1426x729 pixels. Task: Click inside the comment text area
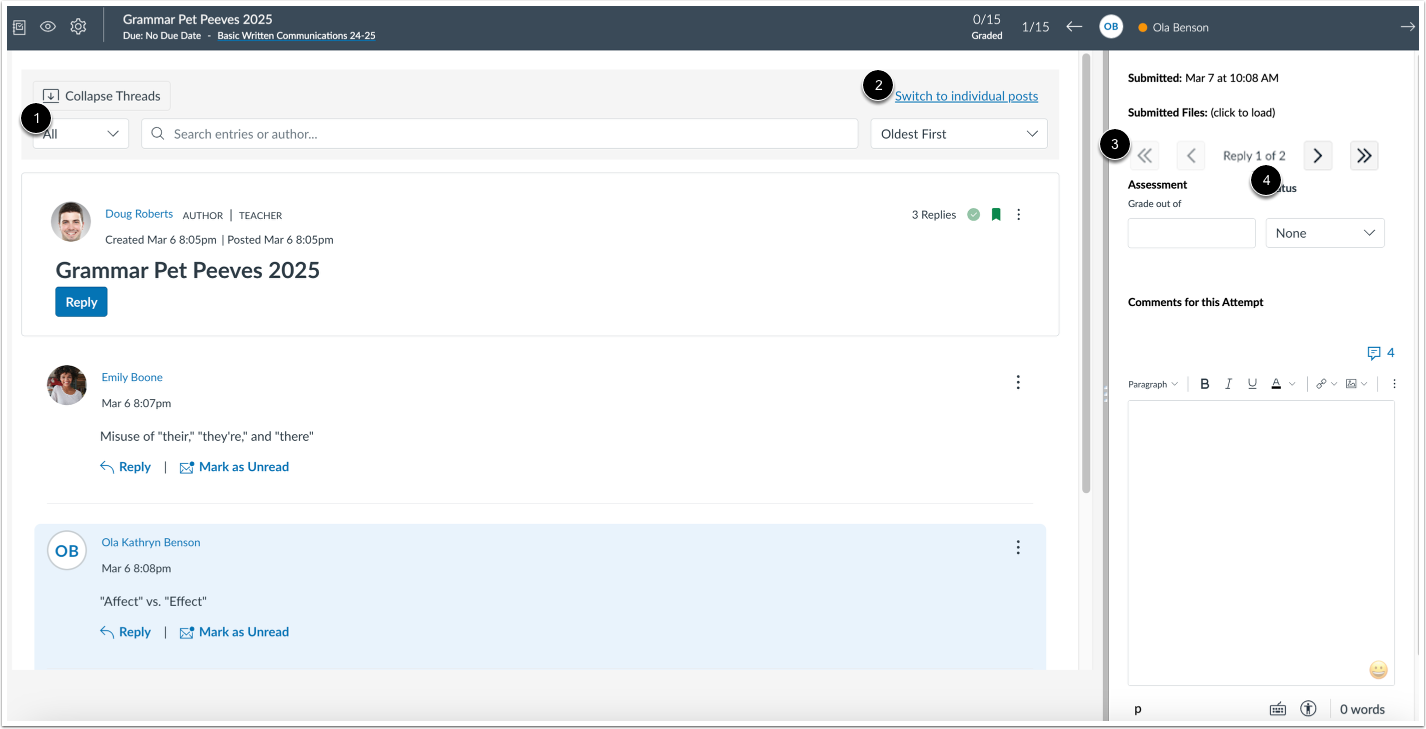[1261, 543]
